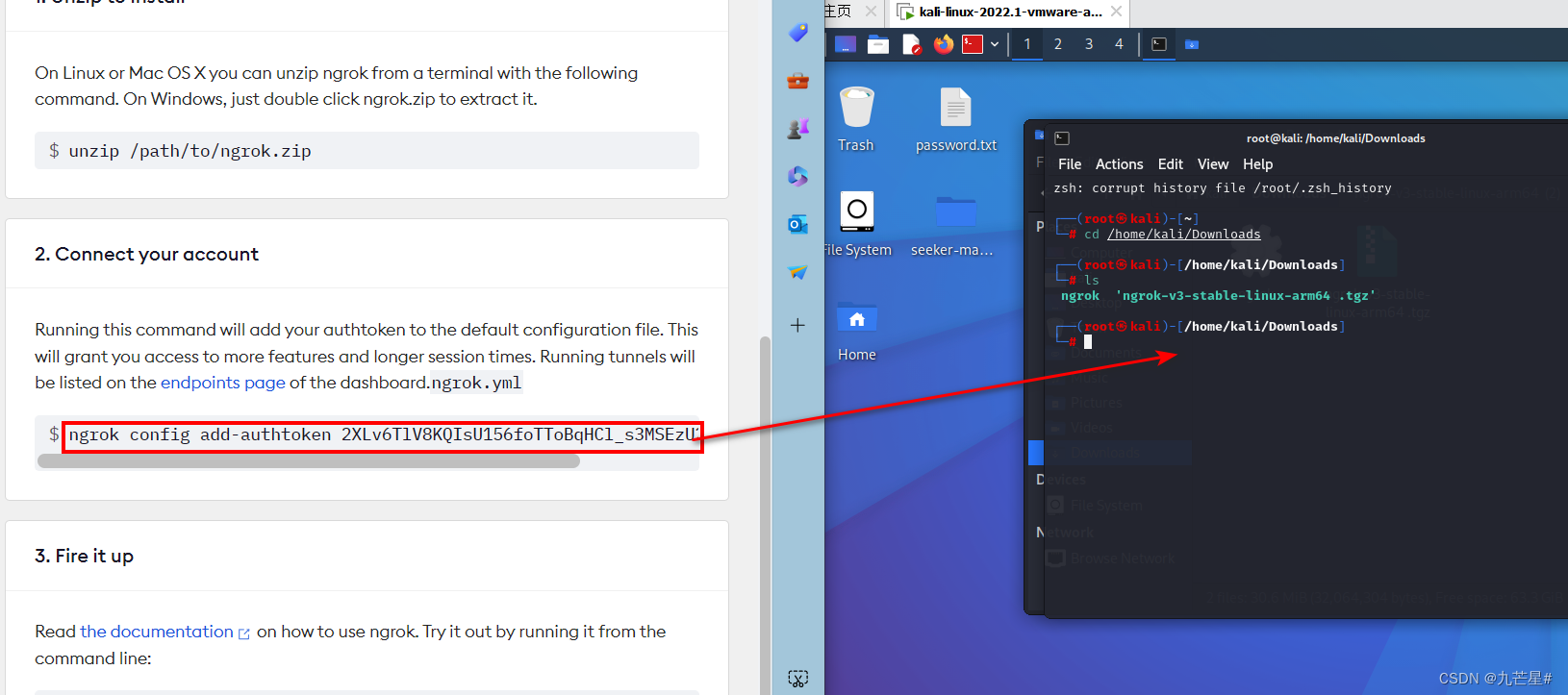Open the Edge sidebar Shopping tag icon
Viewport: 1568px width, 695px height.
[x=797, y=33]
